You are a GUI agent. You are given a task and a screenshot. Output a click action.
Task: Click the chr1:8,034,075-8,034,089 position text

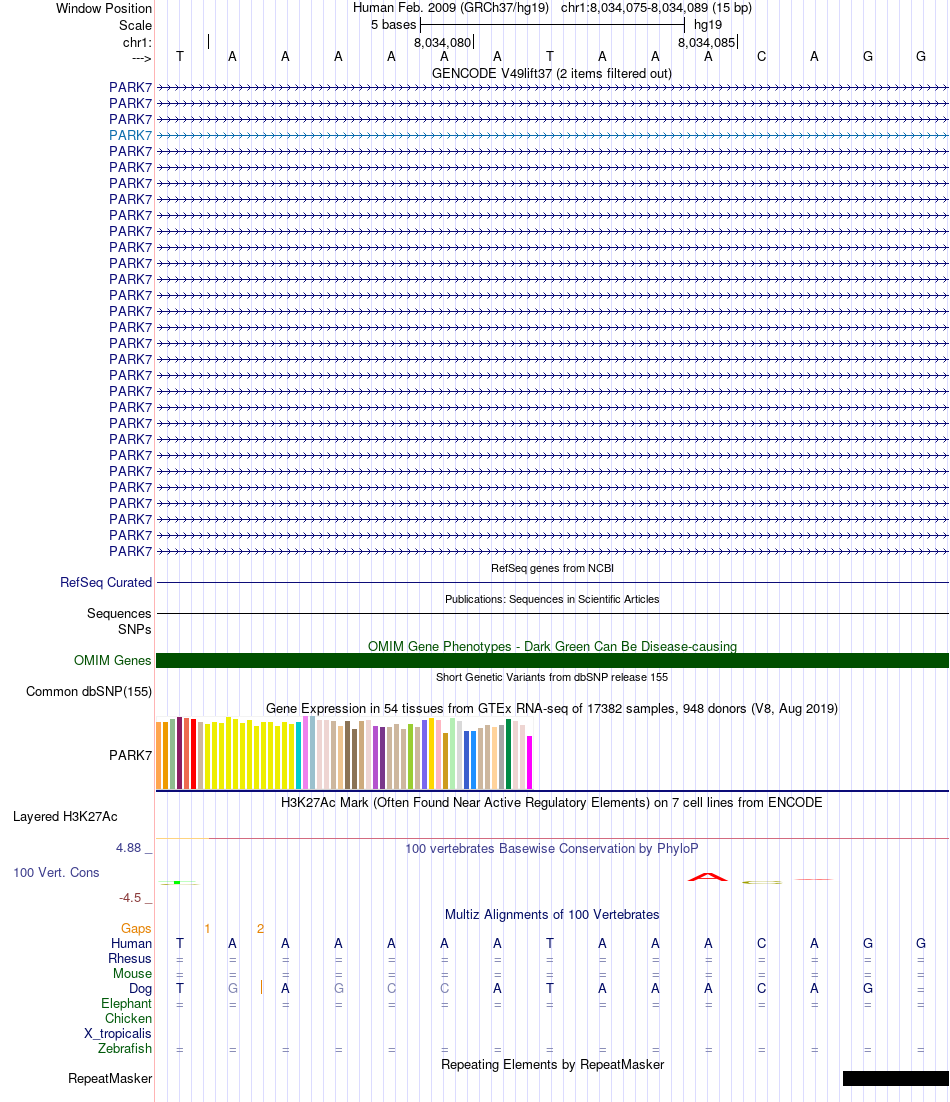pos(656,8)
